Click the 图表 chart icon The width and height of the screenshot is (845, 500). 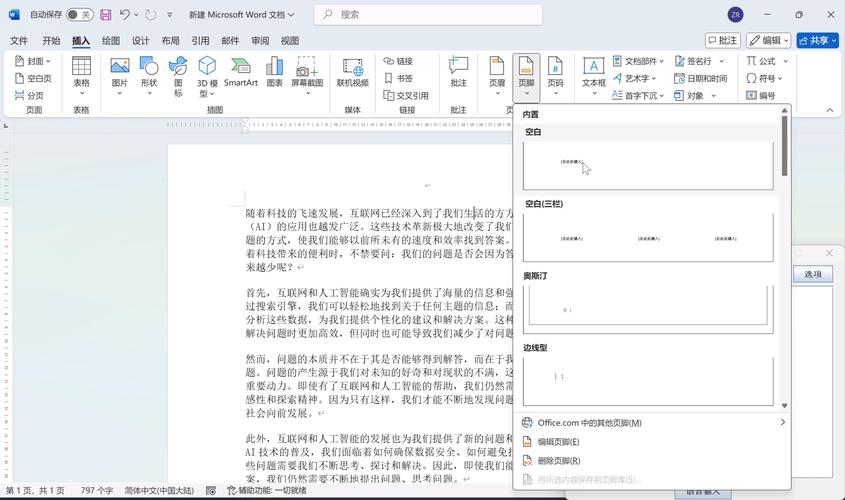tap(274, 66)
